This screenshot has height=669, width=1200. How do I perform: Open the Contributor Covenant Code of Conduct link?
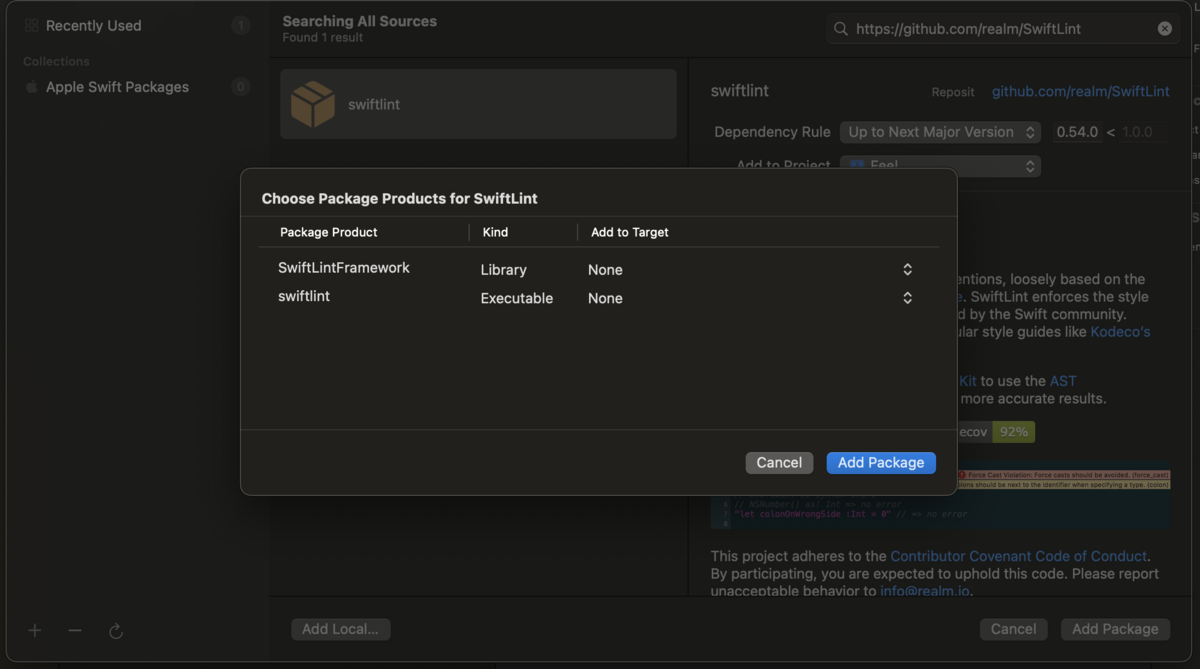[1019, 556]
